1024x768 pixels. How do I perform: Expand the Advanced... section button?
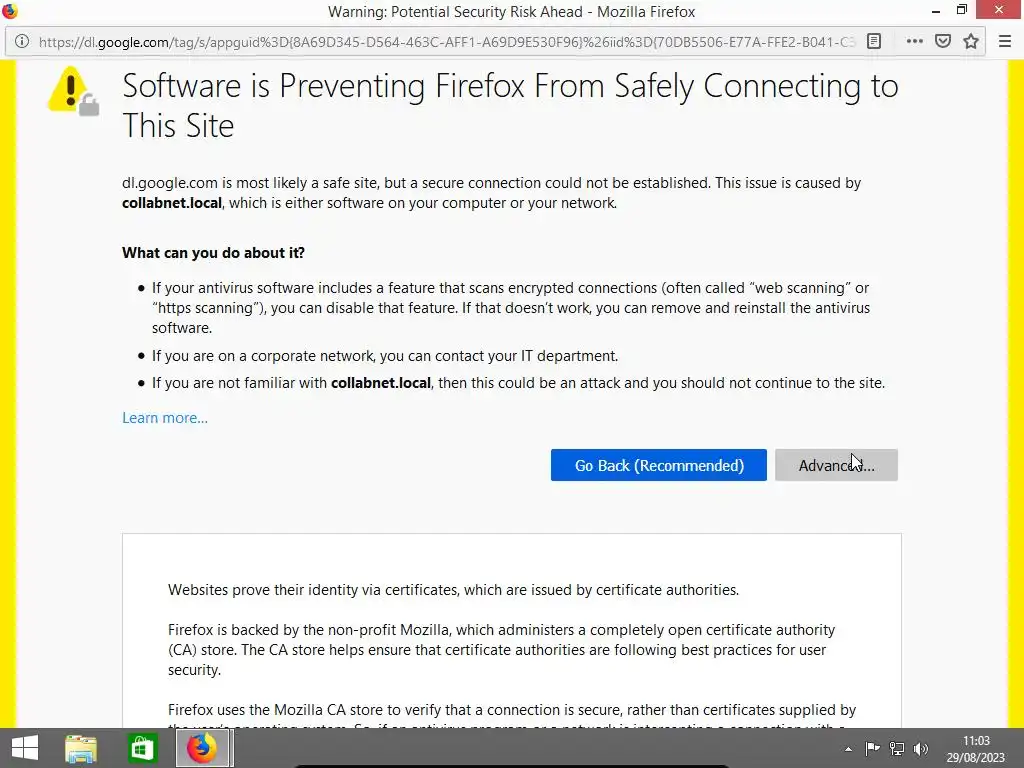coord(836,465)
